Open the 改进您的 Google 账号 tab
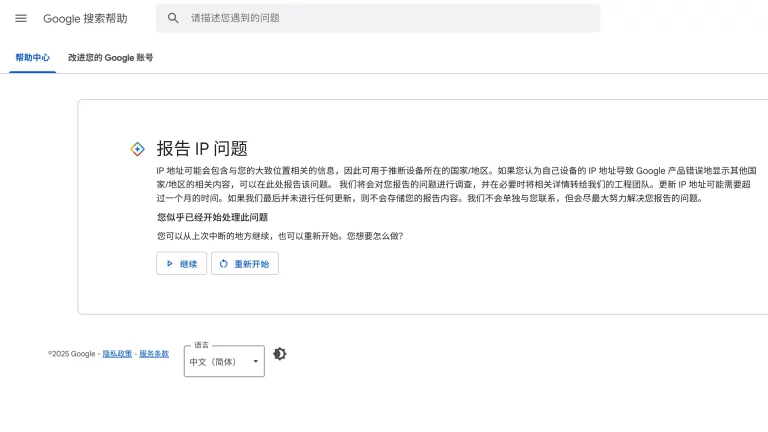Viewport: 768px width, 432px height. [110, 58]
